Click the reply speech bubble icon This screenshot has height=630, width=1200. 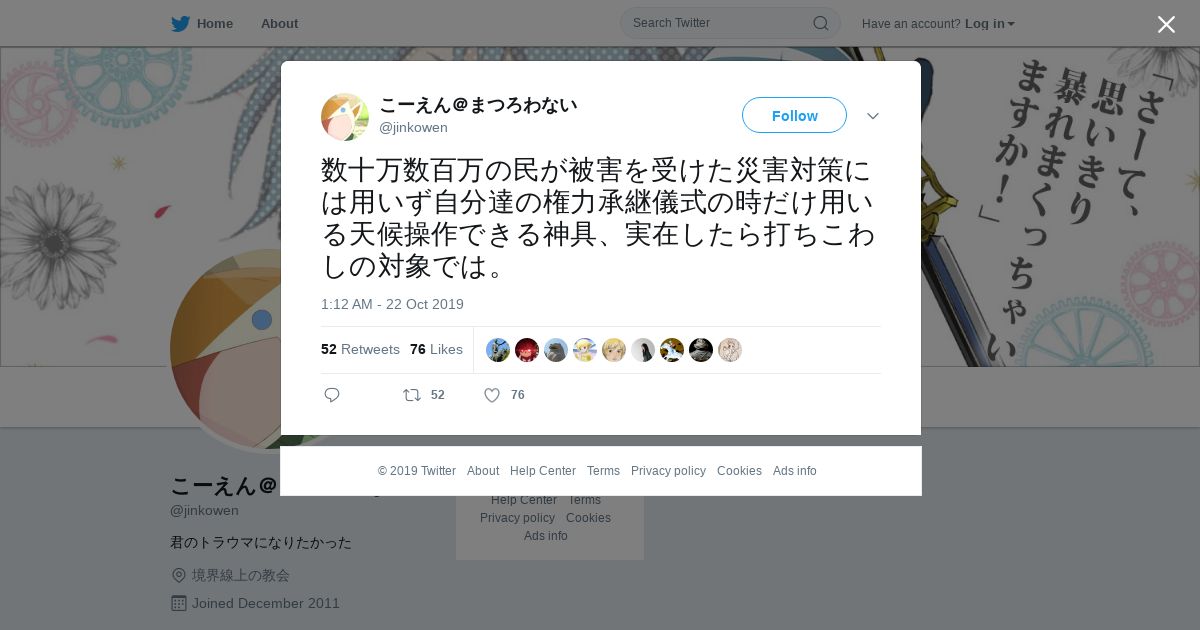coord(332,395)
